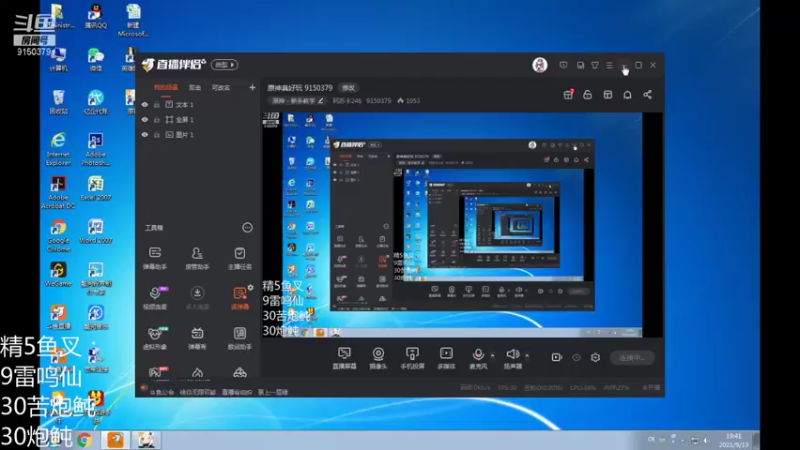Toggle lock on 图片 1 source
The height and width of the screenshot is (450, 800).
click(x=157, y=135)
